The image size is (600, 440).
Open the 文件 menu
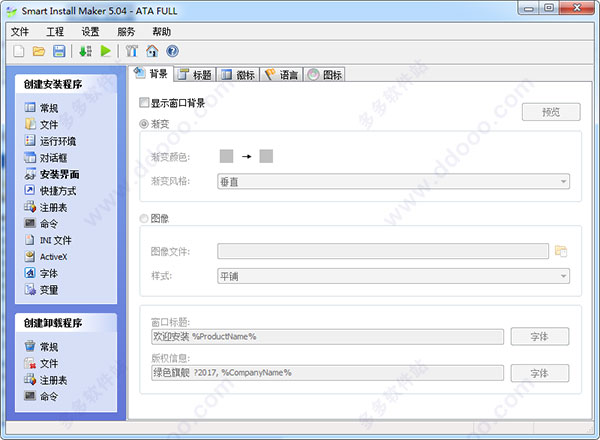click(x=20, y=32)
